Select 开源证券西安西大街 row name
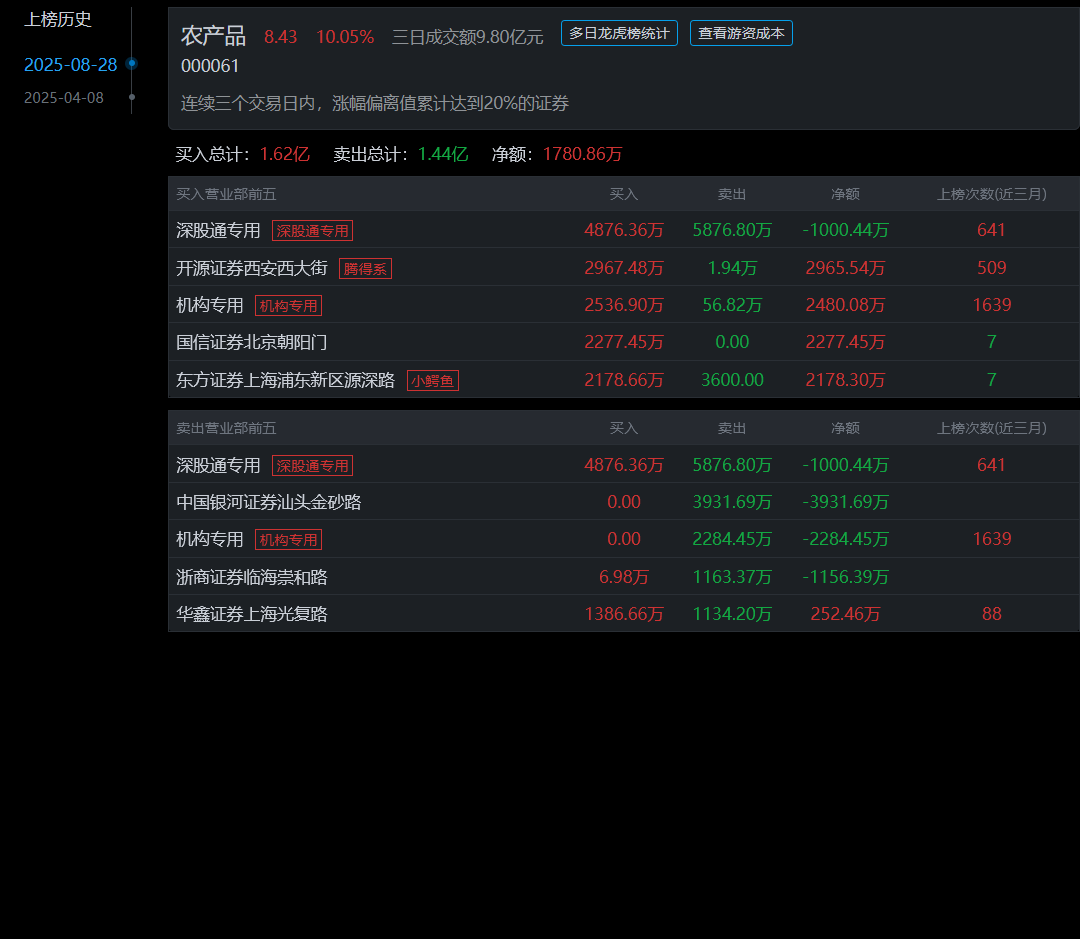1080x939 pixels. 251,268
